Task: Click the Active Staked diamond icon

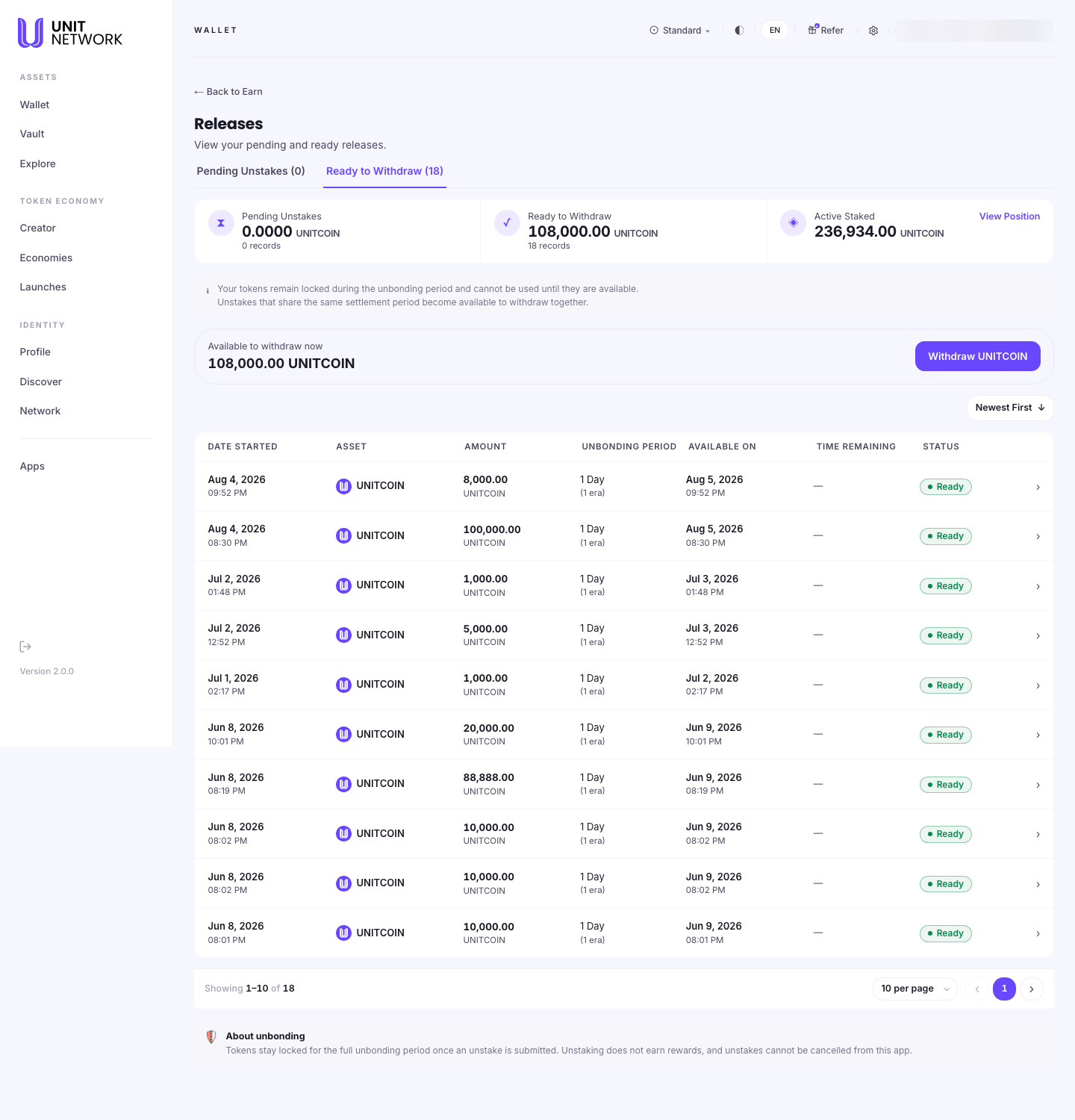Action: [794, 223]
